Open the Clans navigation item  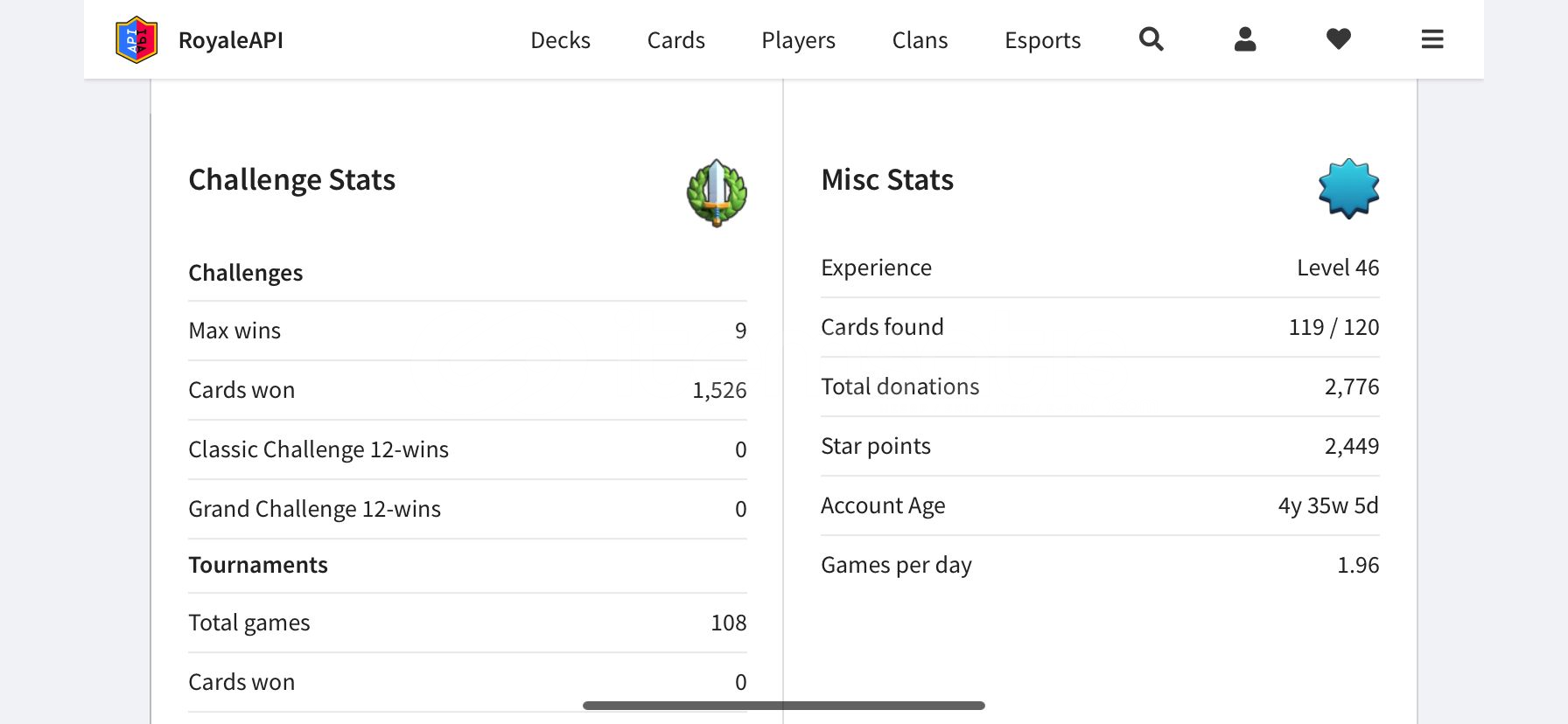[x=920, y=40]
